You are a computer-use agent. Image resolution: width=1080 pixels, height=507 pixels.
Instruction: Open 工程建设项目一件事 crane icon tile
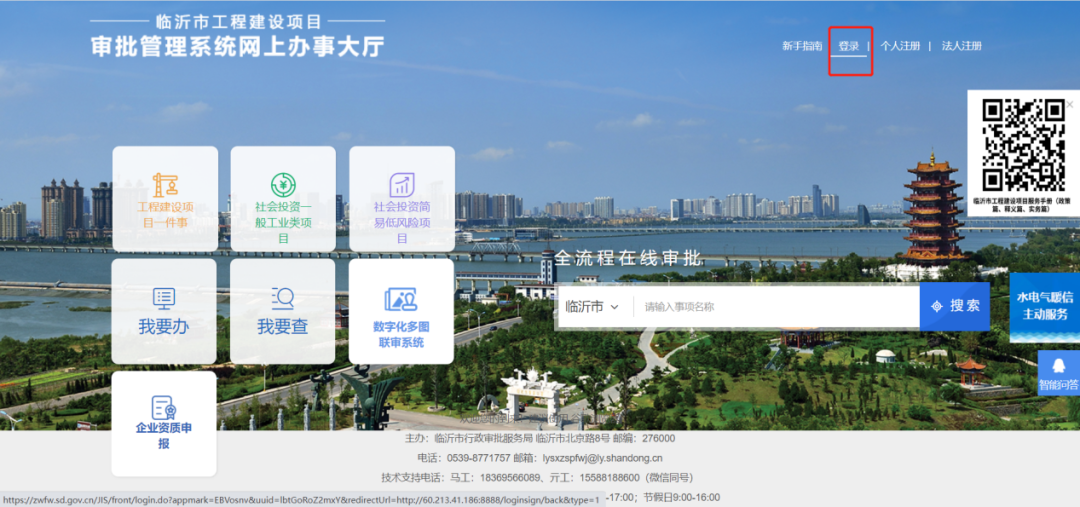pyautogui.click(x=165, y=185)
